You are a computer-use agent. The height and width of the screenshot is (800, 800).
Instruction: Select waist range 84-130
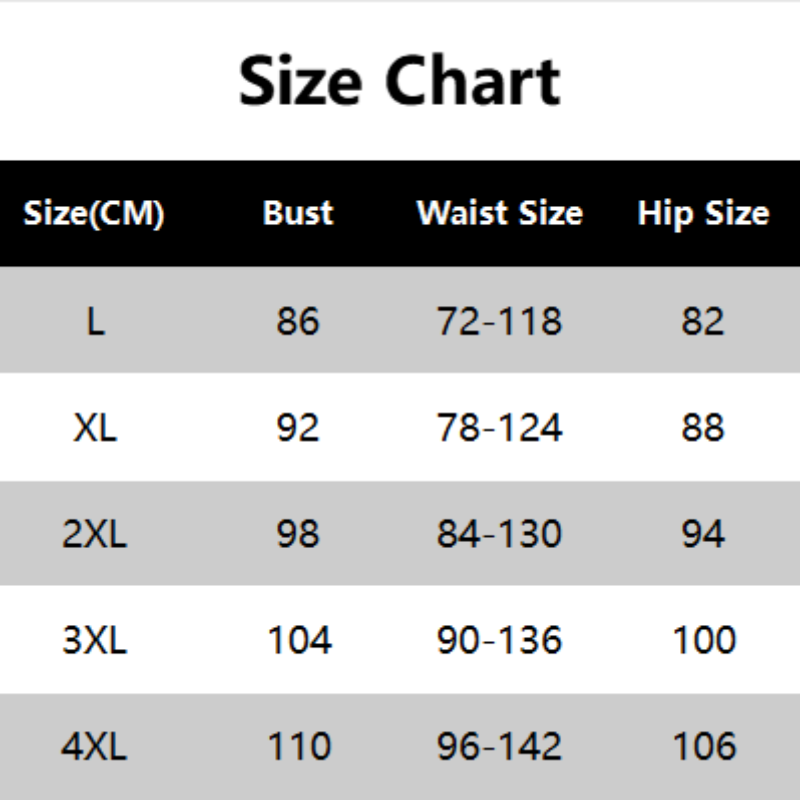pyautogui.click(x=499, y=534)
